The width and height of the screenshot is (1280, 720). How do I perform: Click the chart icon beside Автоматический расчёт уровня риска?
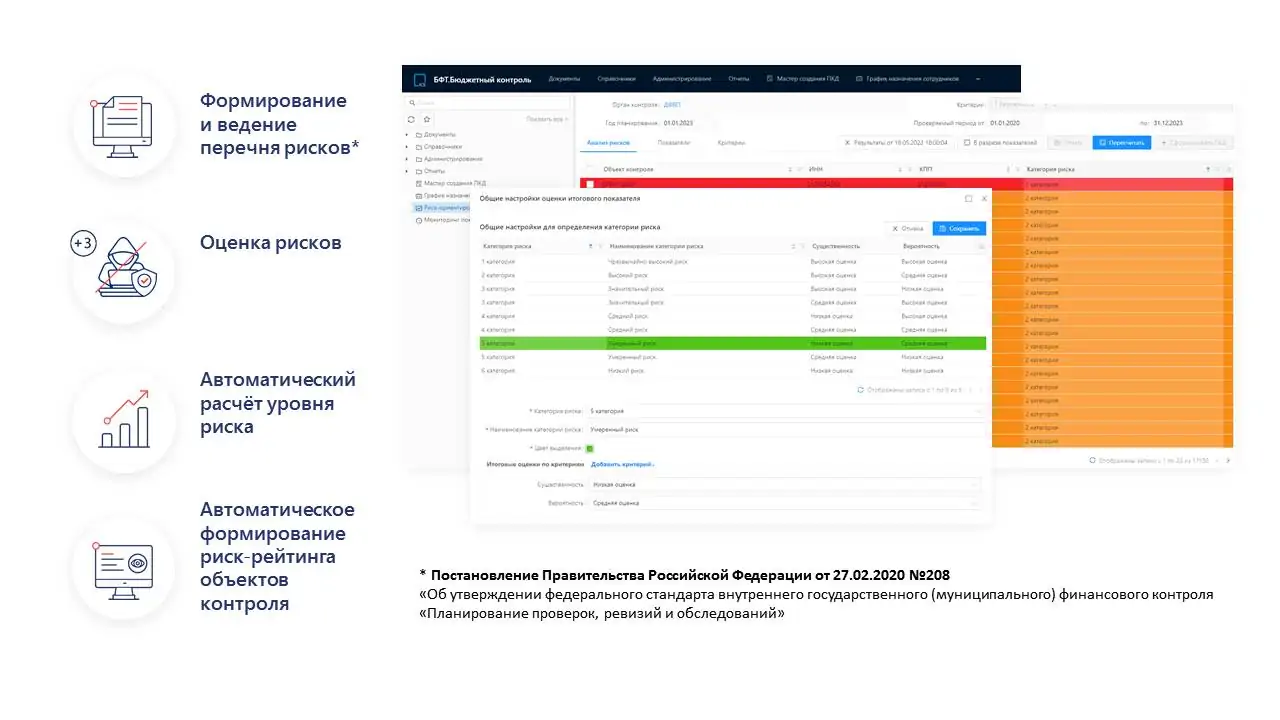(x=125, y=420)
